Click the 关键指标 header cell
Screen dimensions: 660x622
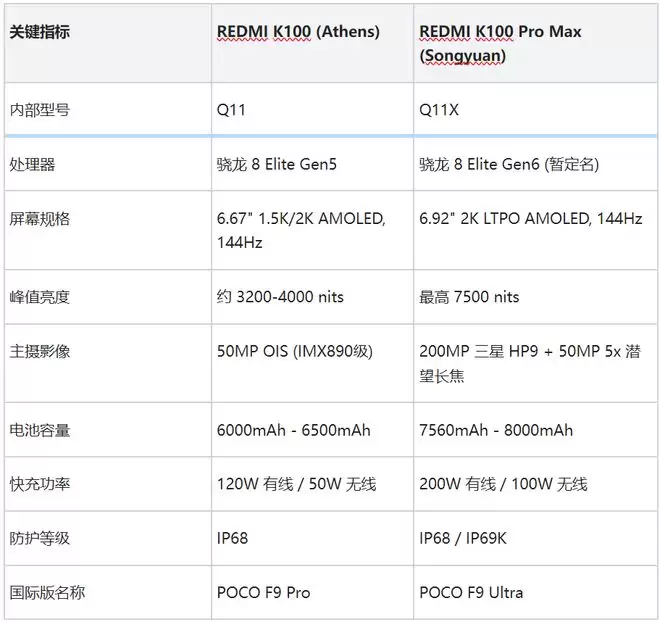pyautogui.click(x=39, y=32)
